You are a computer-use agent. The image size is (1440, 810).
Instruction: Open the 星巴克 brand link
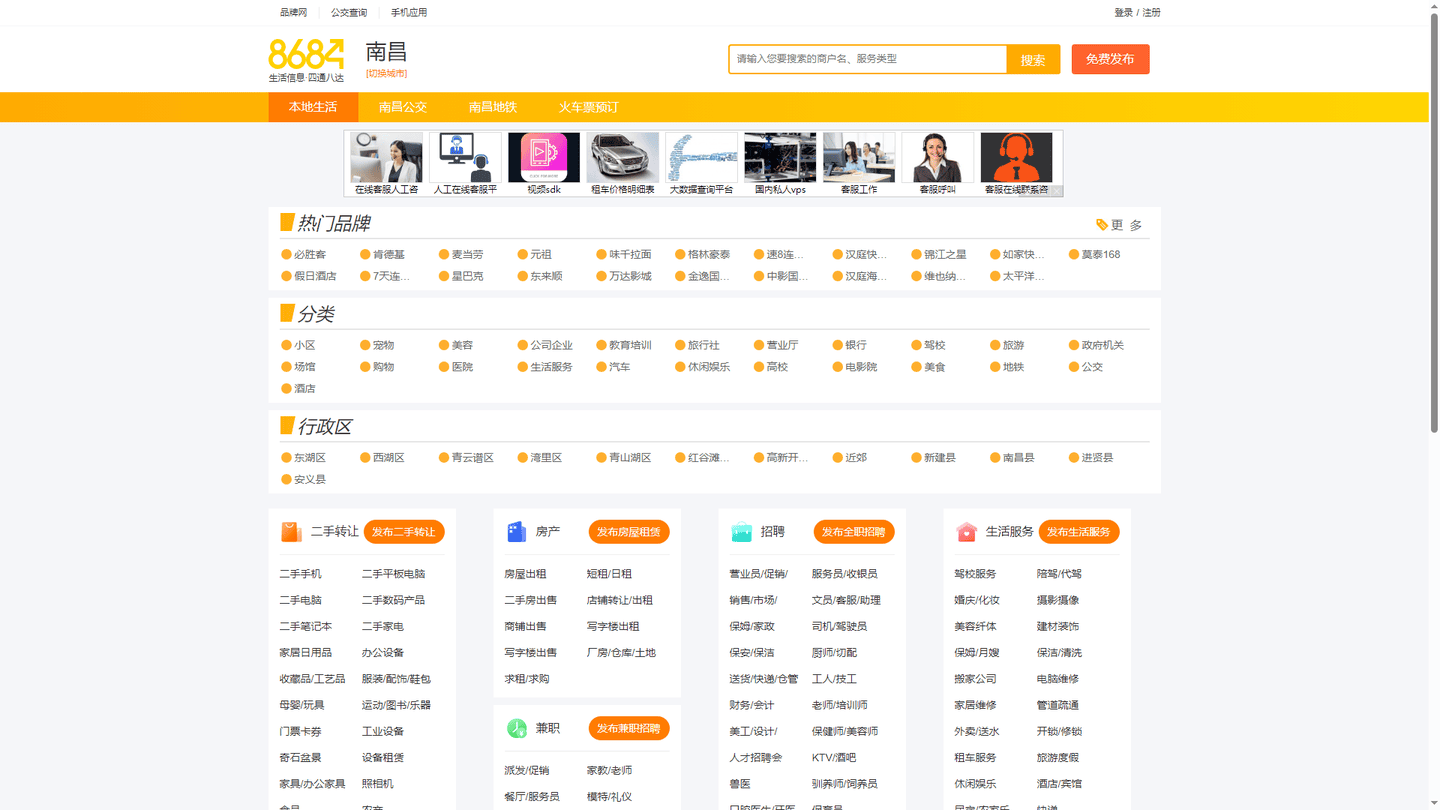(x=468, y=276)
